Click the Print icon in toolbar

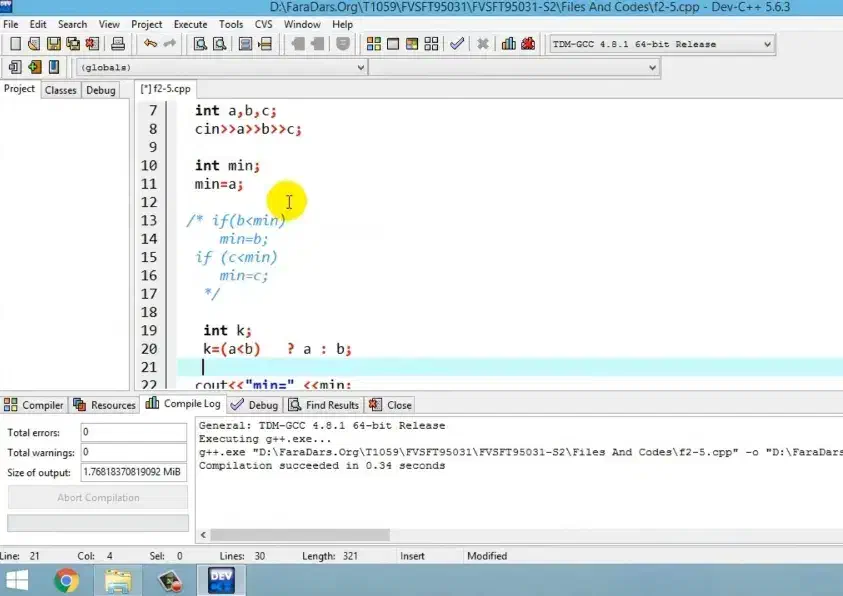tap(118, 44)
